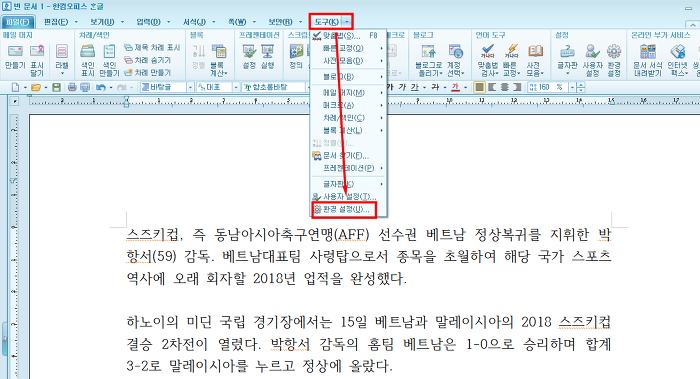This screenshot has width=700, height=379.
Task: Click 차례 만들기 in ribbon
Action: 147,72
